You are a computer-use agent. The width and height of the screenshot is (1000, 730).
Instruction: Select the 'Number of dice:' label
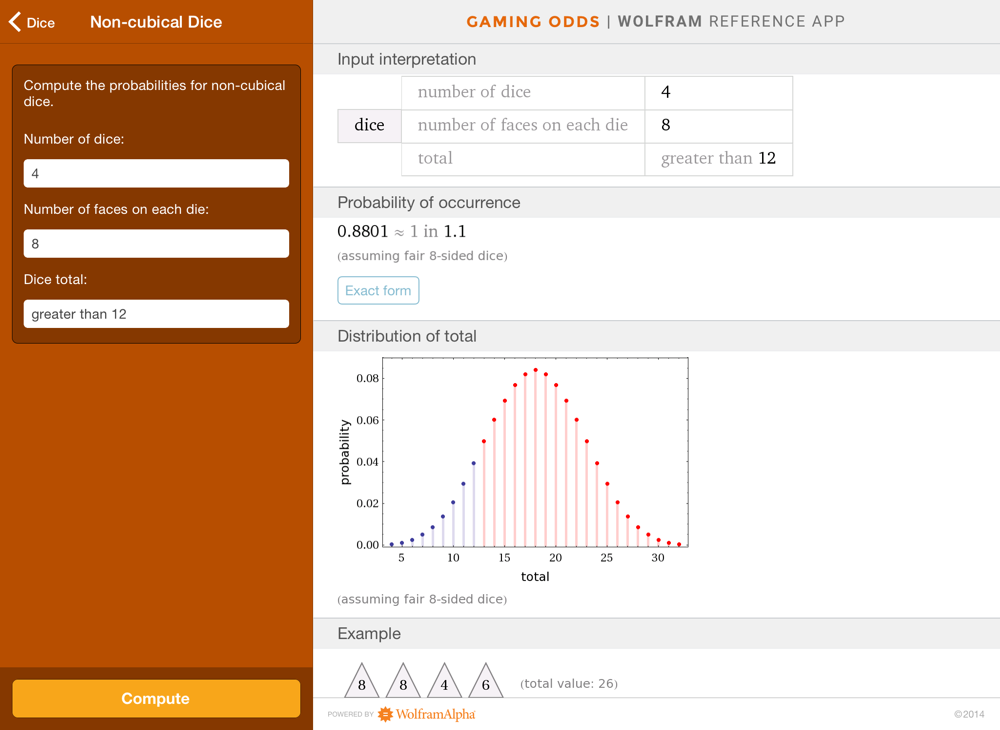pos(74,139)
